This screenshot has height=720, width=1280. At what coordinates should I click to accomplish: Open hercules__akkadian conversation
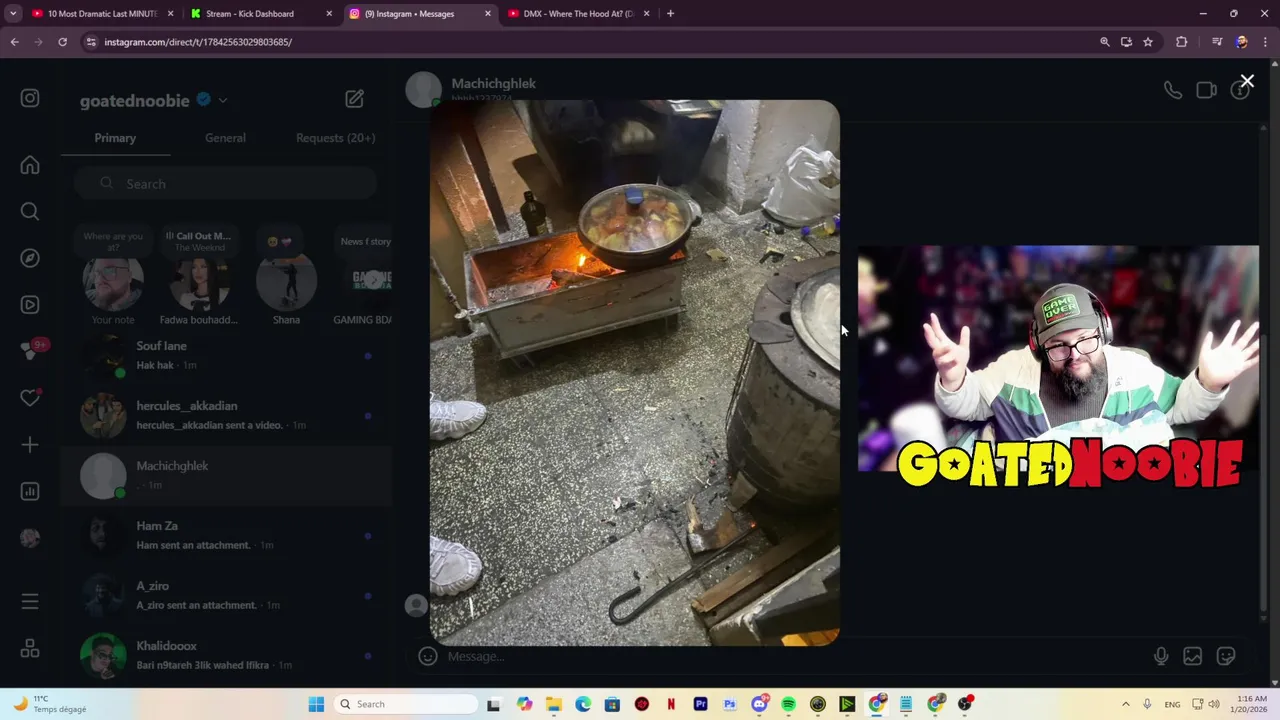[x=226, y=416]
